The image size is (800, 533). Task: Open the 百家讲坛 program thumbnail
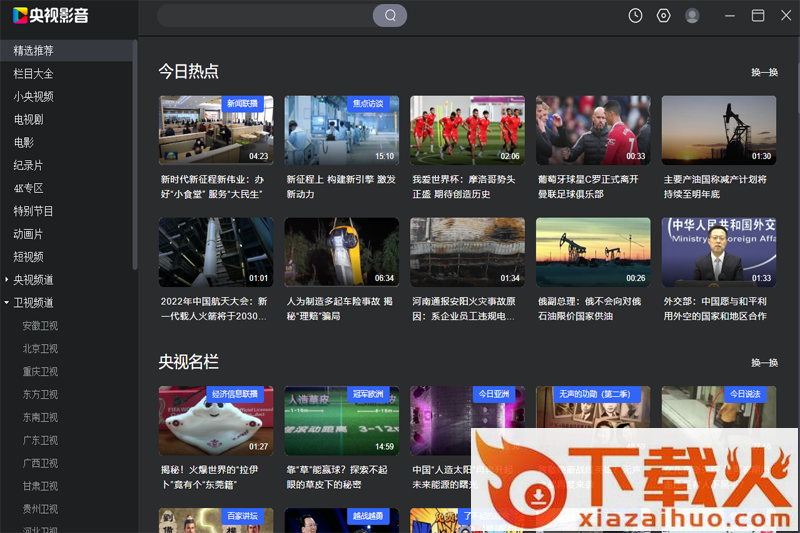coord(216,520)
